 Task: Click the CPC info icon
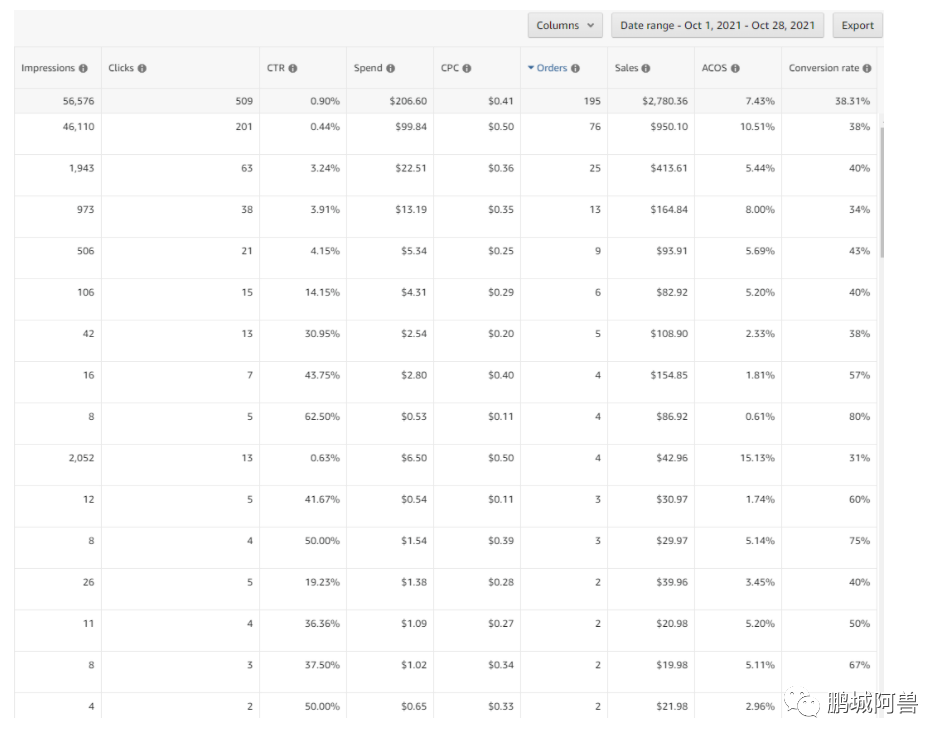pos(467,69)
